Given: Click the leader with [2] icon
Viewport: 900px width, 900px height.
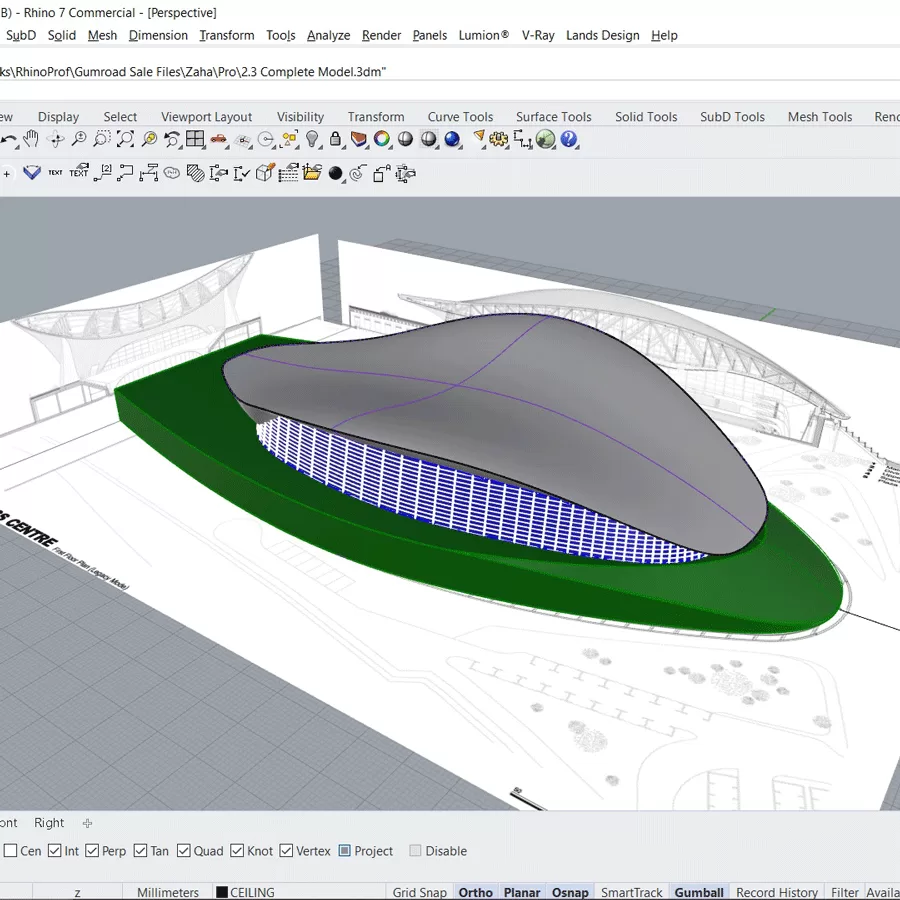Looking at the screenshot, I should (x=103, y=173).
